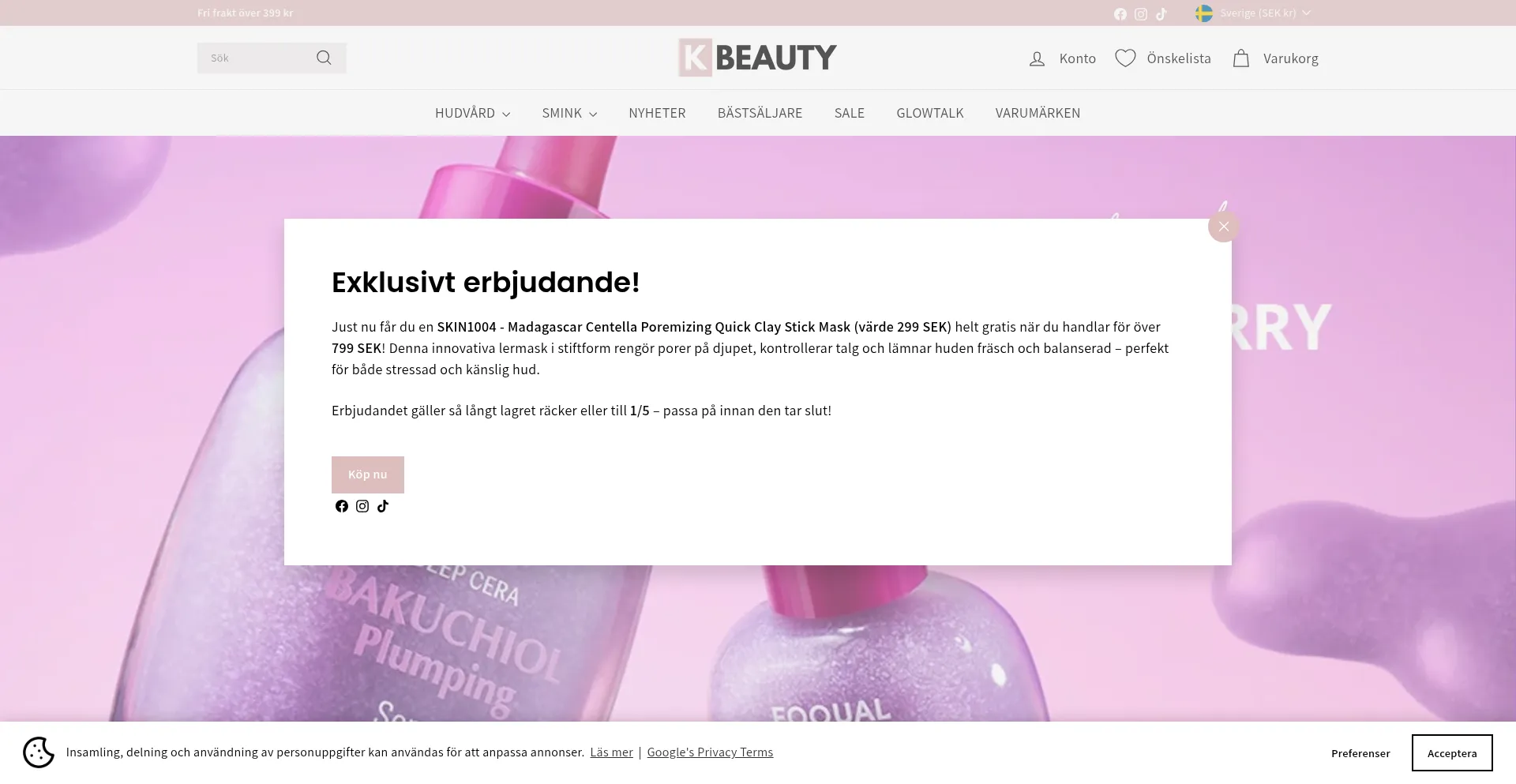
Task: Click the Konto person icon
Action: tap(1037, 58)
